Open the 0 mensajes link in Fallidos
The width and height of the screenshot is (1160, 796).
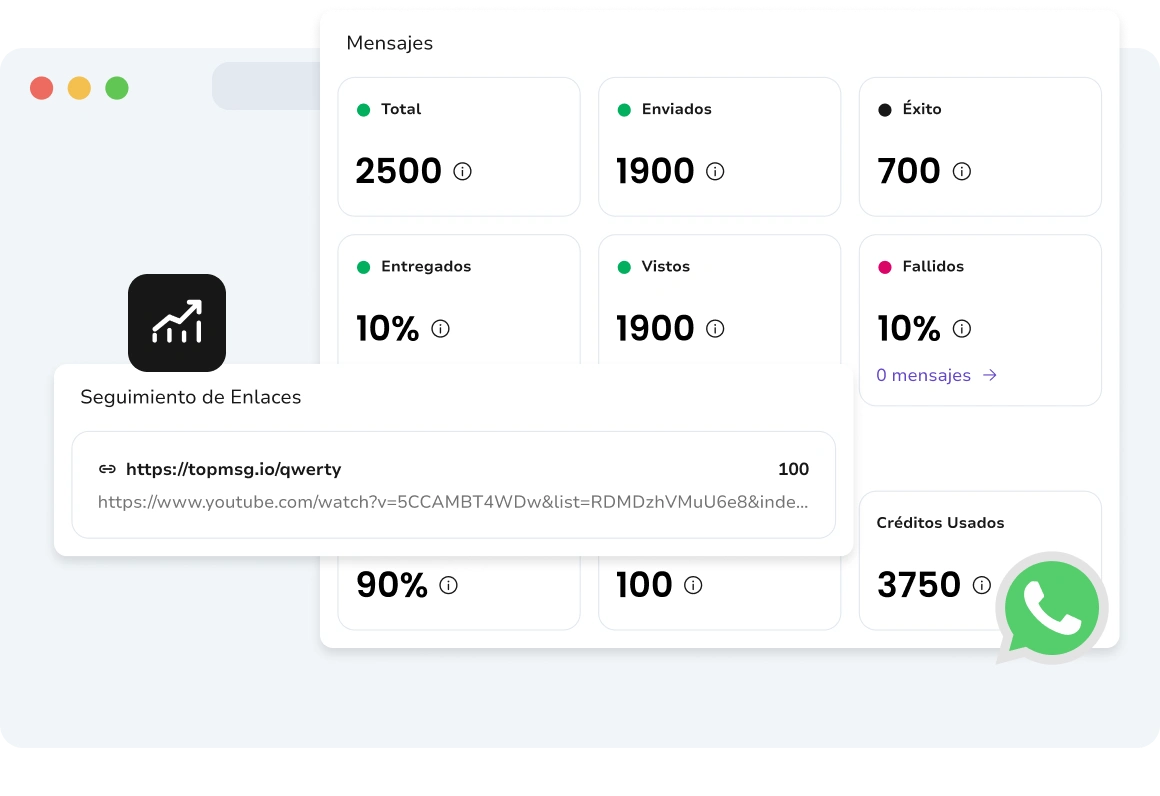pyautogui.click(x=922, y=375)
